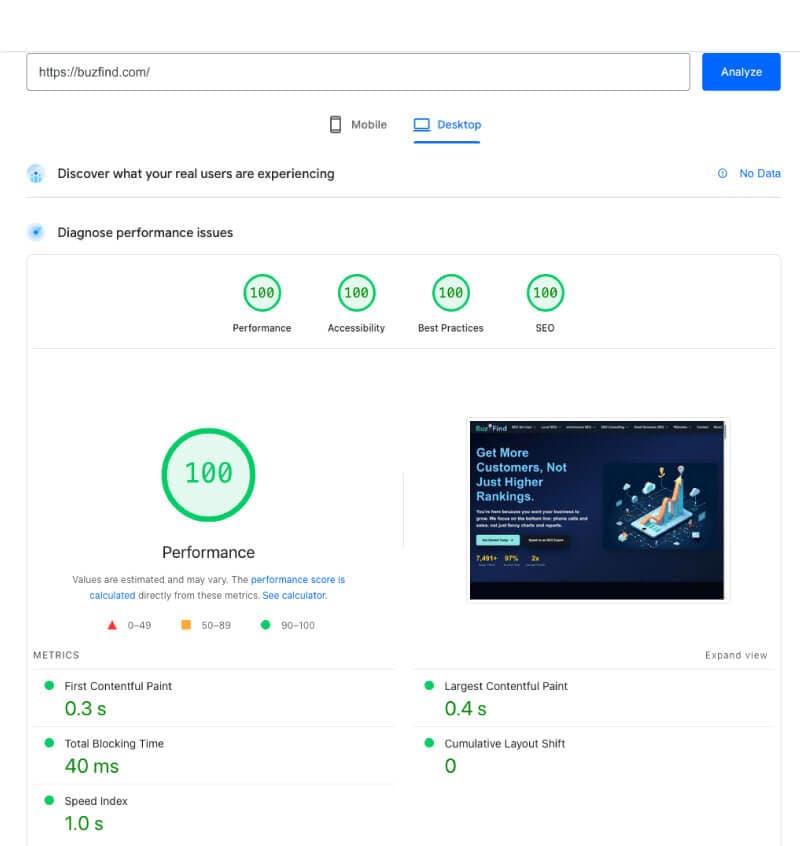The height and width of the screenshot is (846, 800).
Task: Click the green dot beside Total Blocking Time
Action: coord(49,742)
